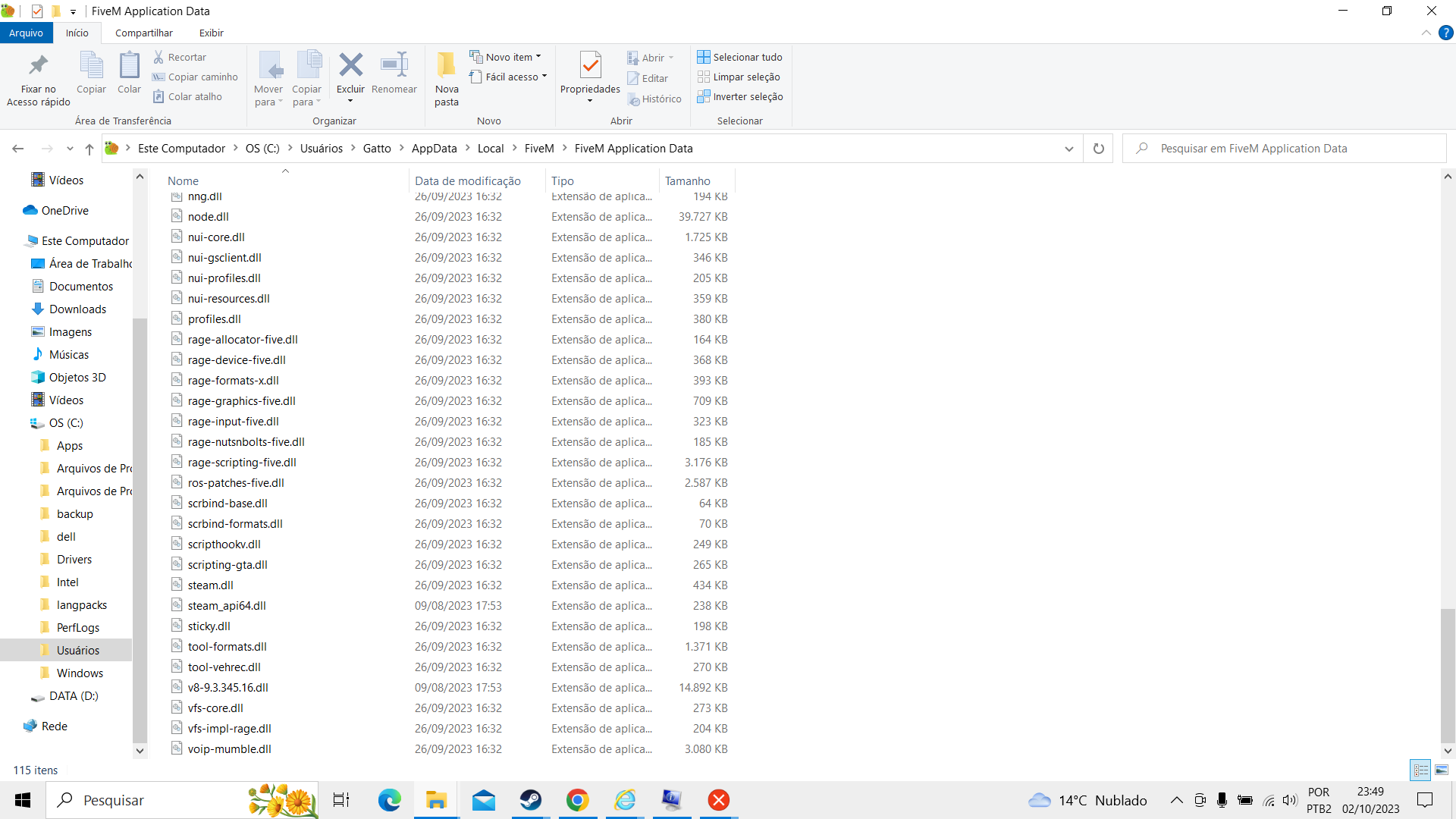Open Task View on the taskbar

pyautogui.click(x=341, y=800)
